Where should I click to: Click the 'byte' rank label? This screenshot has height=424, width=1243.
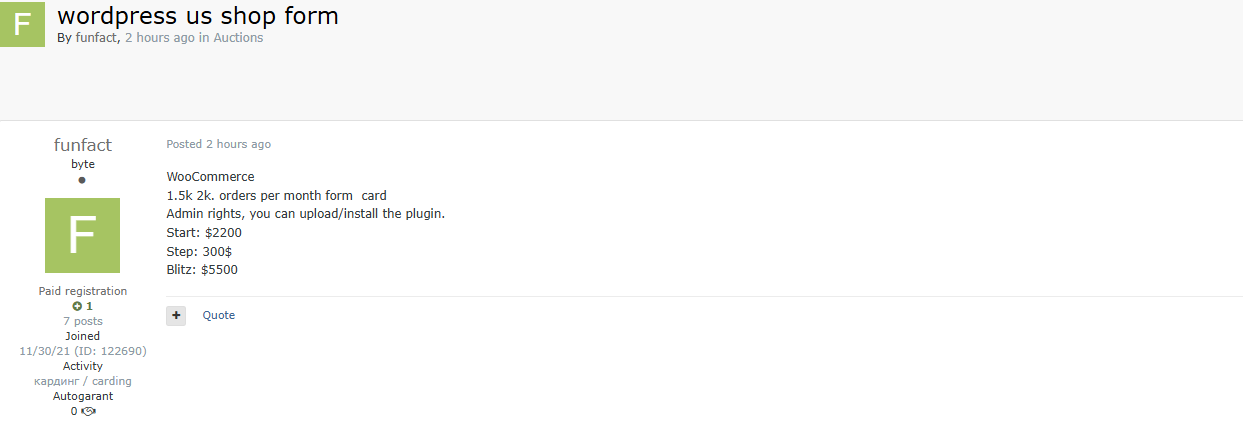82,164
